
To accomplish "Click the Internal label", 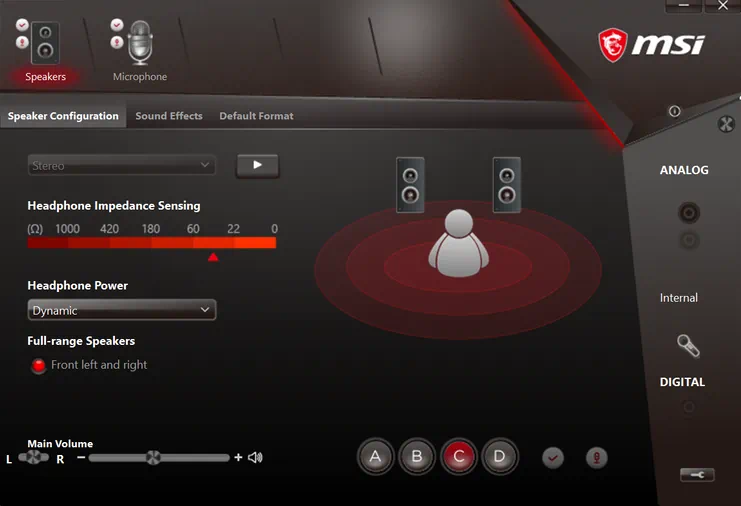I will [679, 298].
